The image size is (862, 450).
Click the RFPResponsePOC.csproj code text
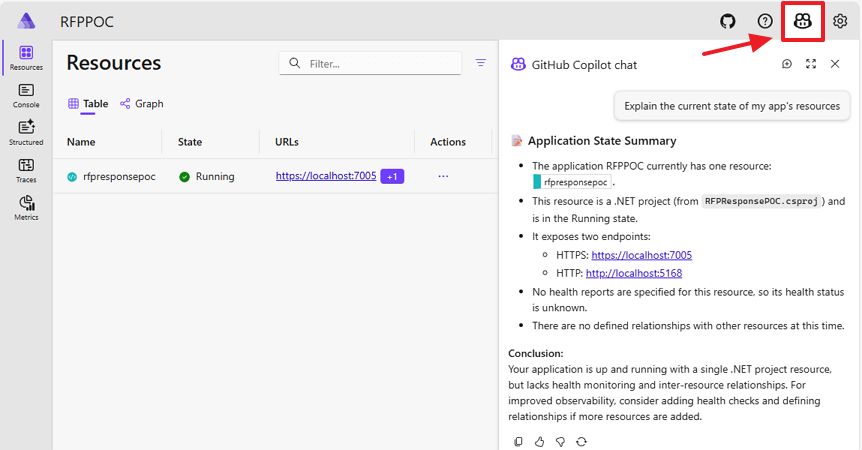click(761, 201)
